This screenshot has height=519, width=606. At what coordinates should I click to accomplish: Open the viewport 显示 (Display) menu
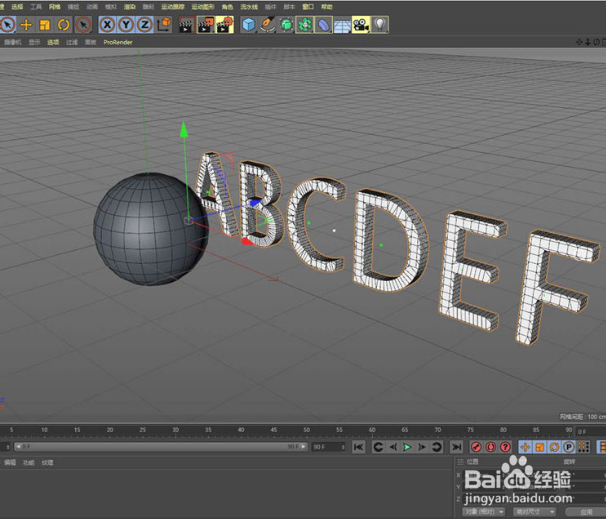pyautogui.click(x=34, y=42)
